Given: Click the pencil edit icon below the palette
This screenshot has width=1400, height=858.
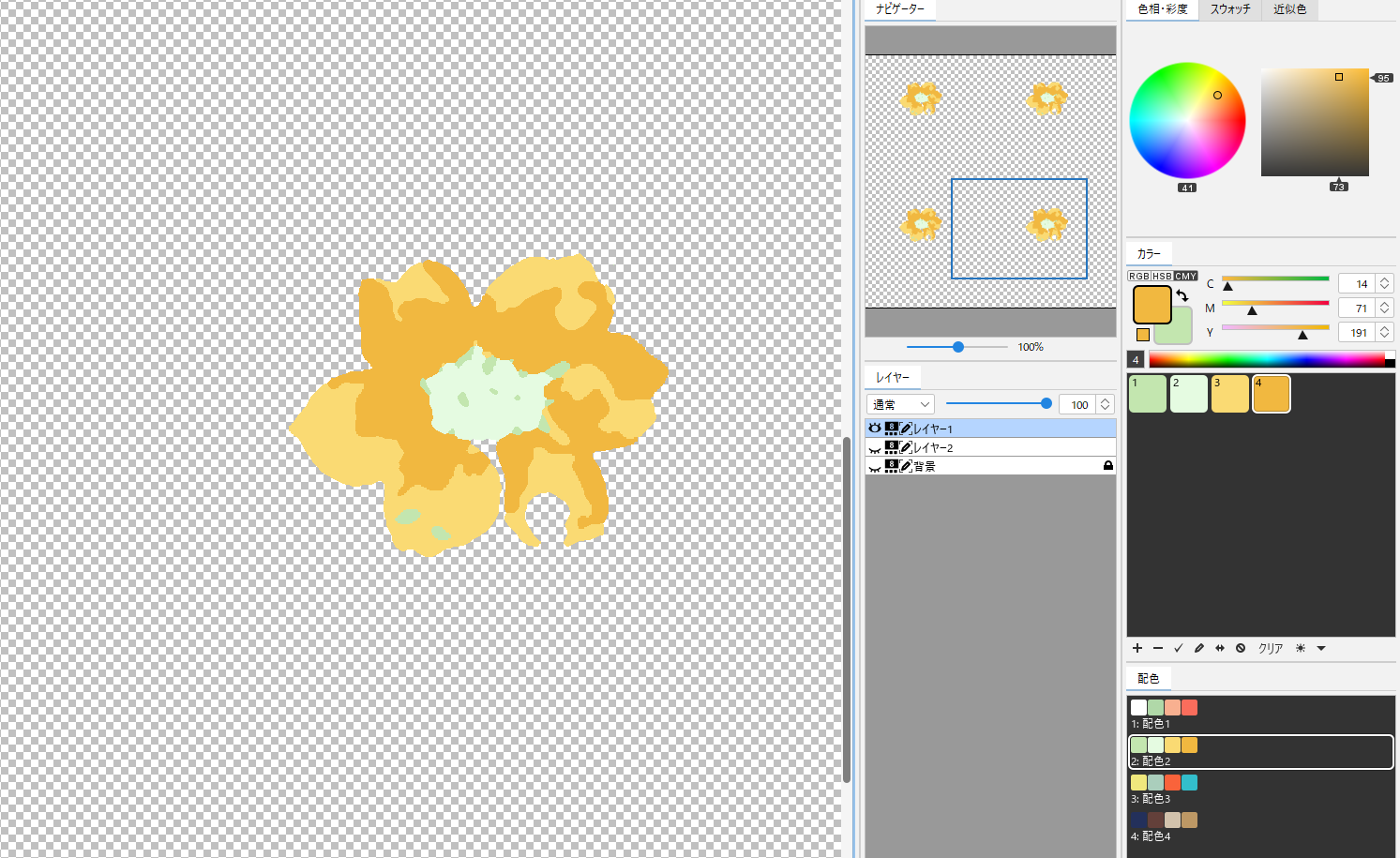Looking at the screenshot, I should pyautogui.click(x=1199, y=648).
